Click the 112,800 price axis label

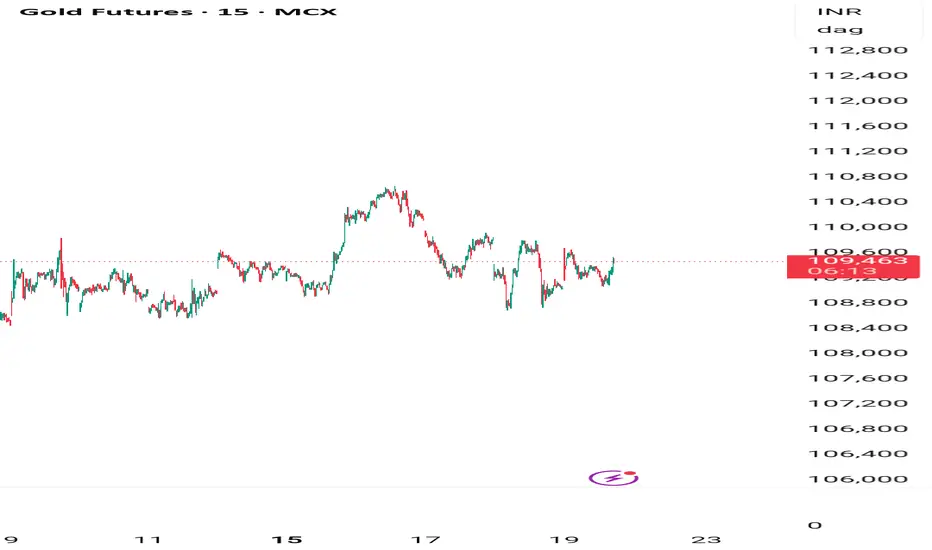point(861,50)
